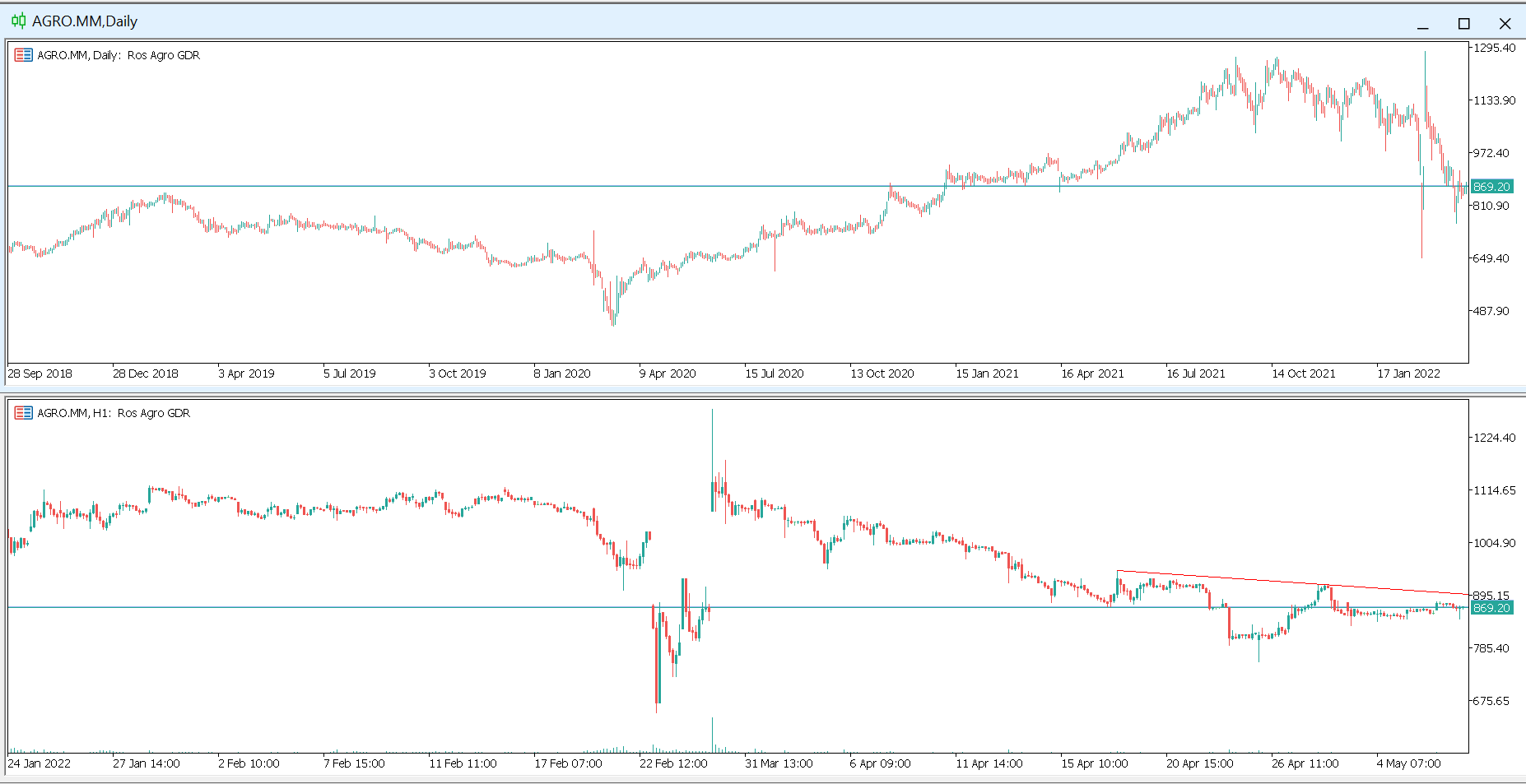Image resolution: width=1526 pixels, height=784 pixels.
Task: Click the candlestick icon in the title bar
Action: [18, 21]
